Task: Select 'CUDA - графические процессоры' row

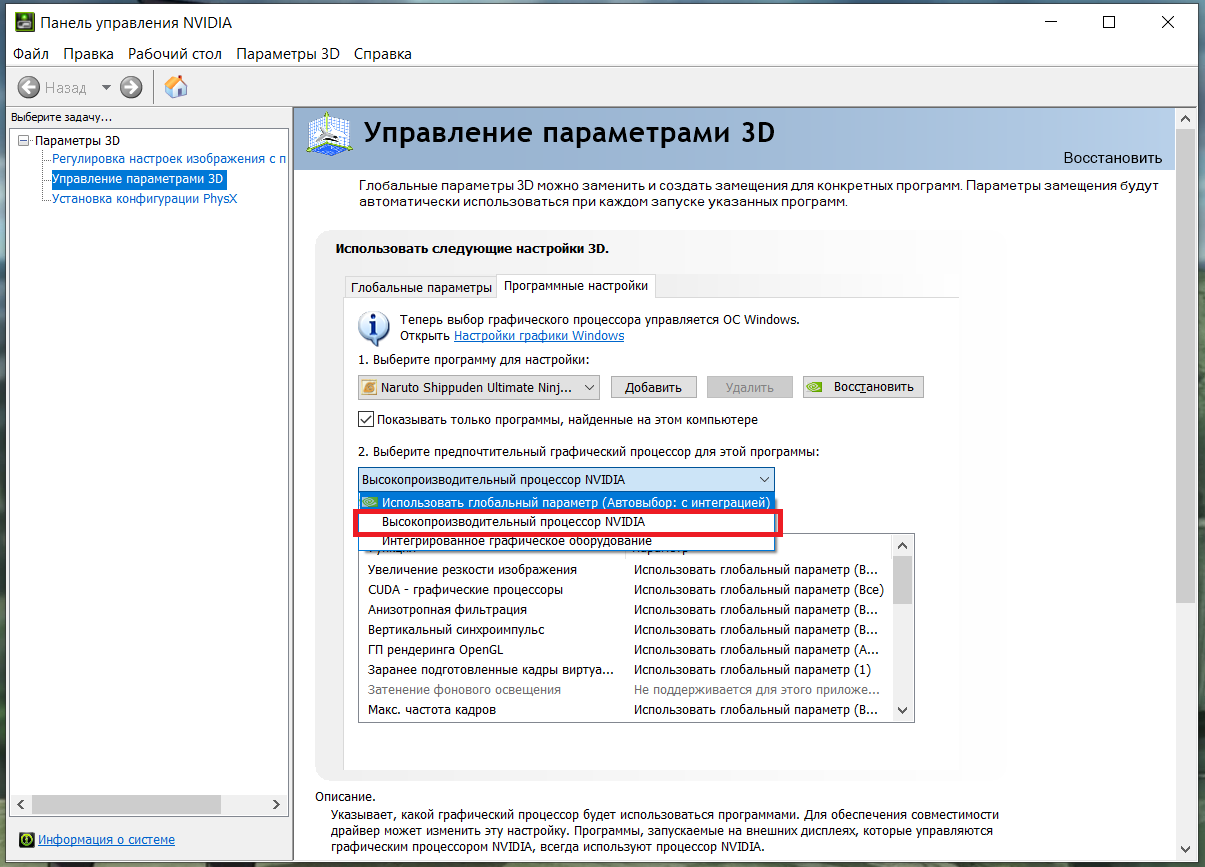Action: pos(625,589)
